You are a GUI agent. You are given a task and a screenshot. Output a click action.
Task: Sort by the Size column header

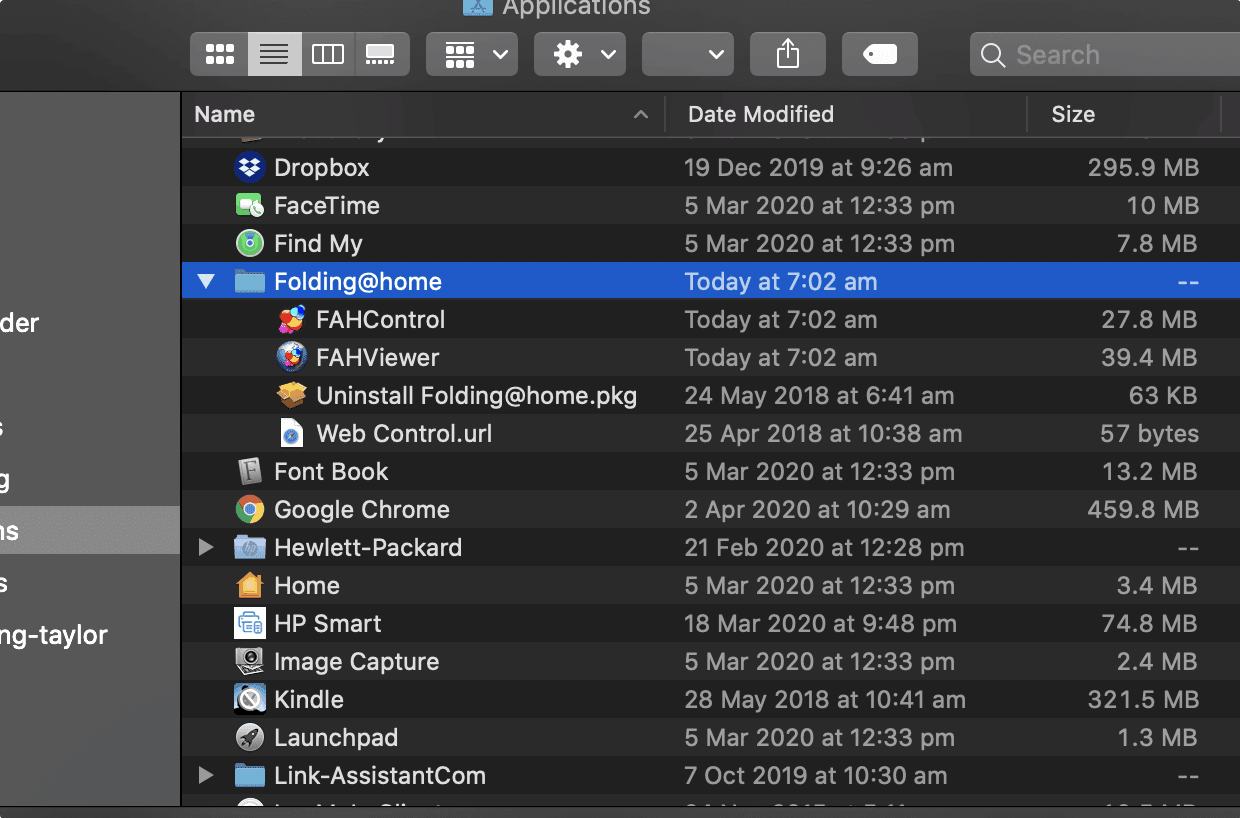(1124, 114)
